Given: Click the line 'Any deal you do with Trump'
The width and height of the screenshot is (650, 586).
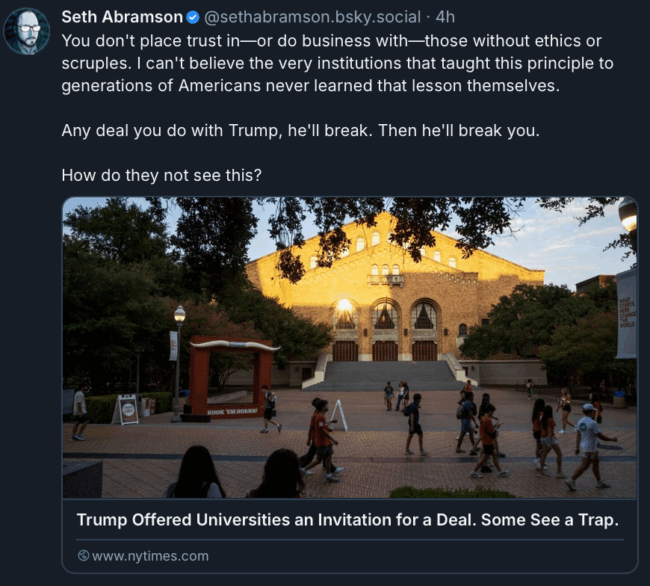Looking at the screenshot, I should point(301,131).
